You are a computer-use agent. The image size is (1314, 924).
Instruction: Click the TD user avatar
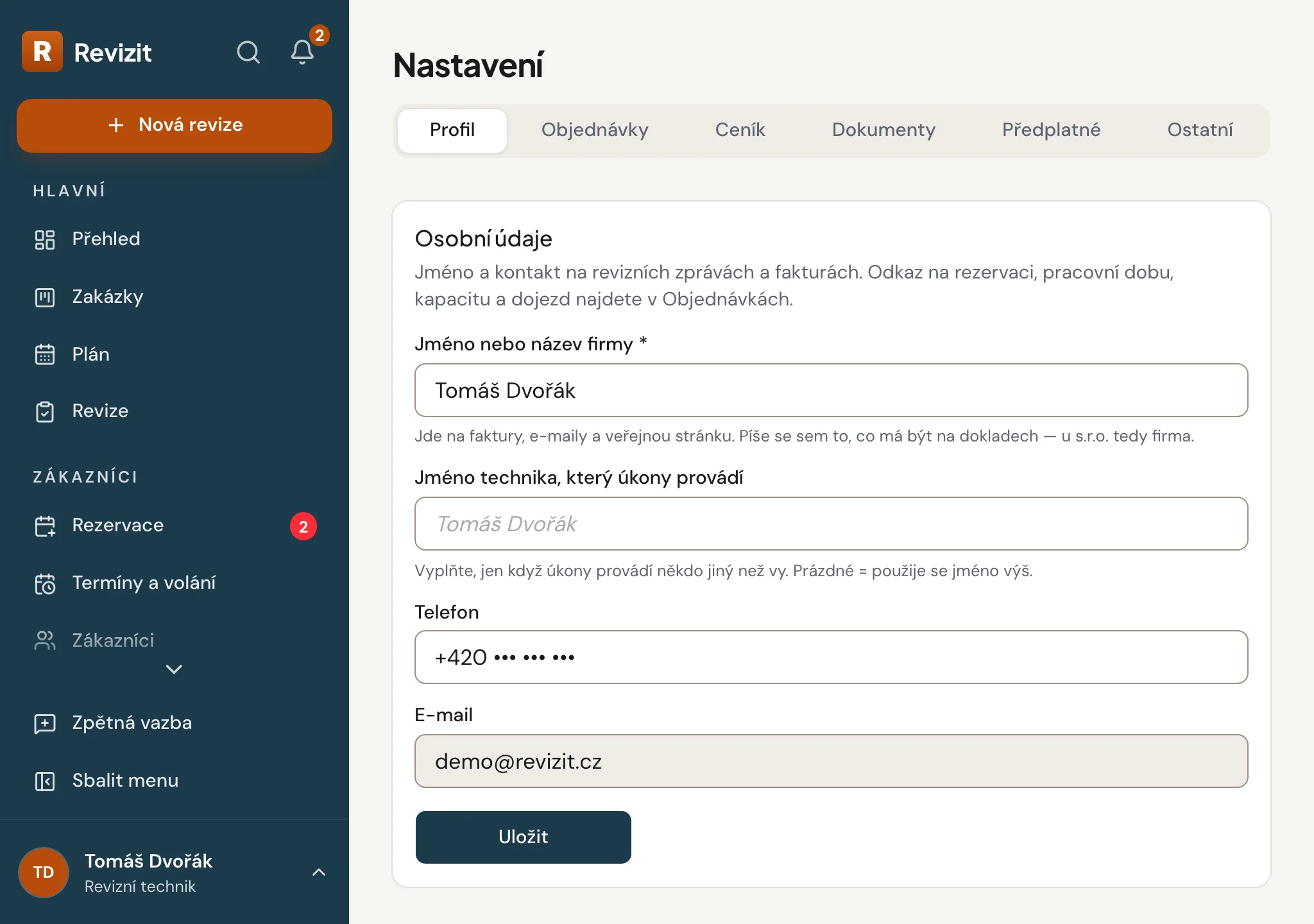(x=44, y=872)
